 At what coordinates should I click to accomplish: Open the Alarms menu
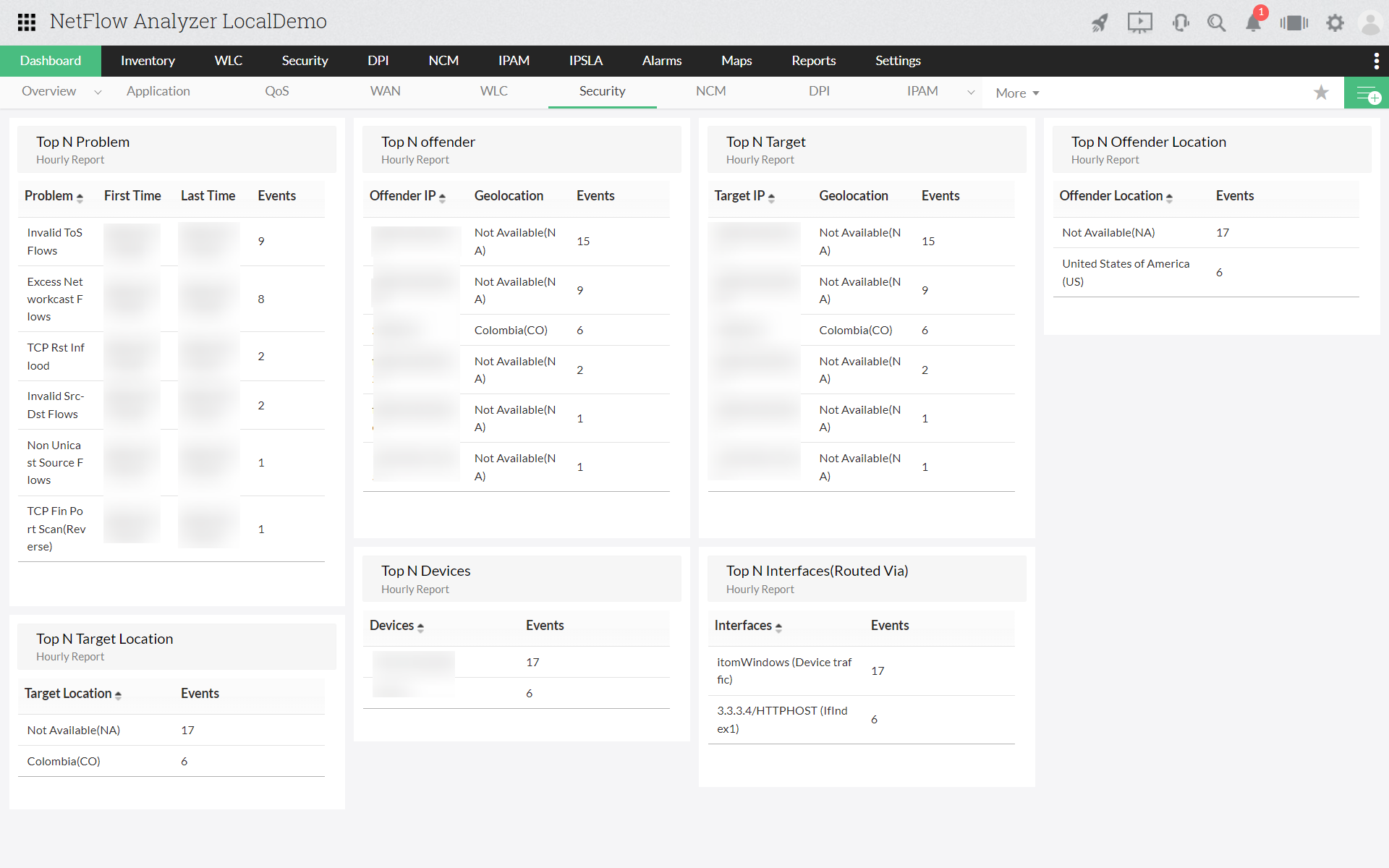tap(661, 61)
